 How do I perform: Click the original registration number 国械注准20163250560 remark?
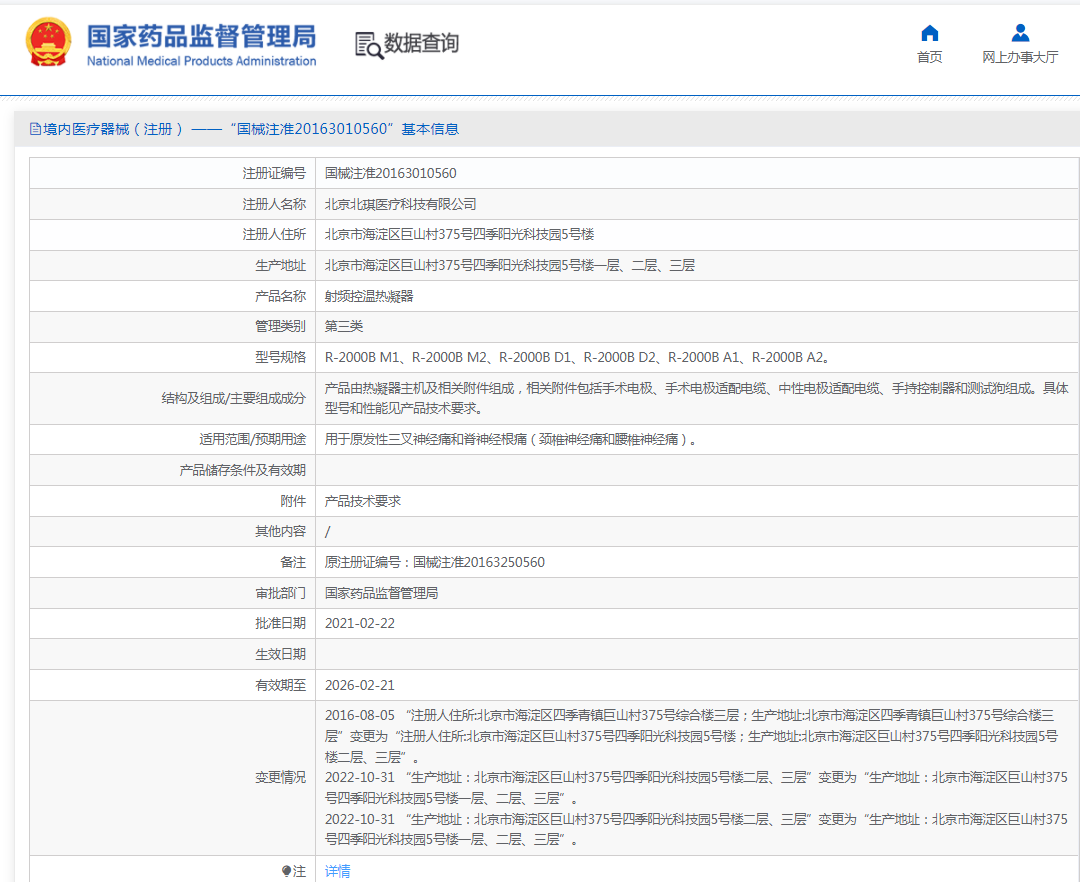[x=435, y=562]
